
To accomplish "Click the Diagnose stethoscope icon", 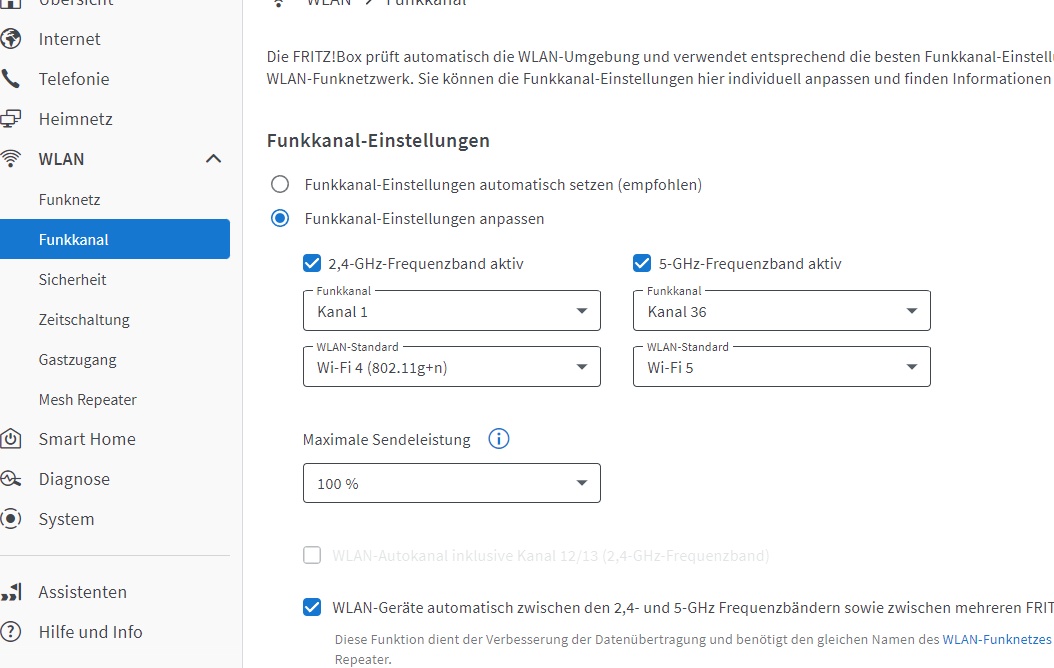I will 14,479.
